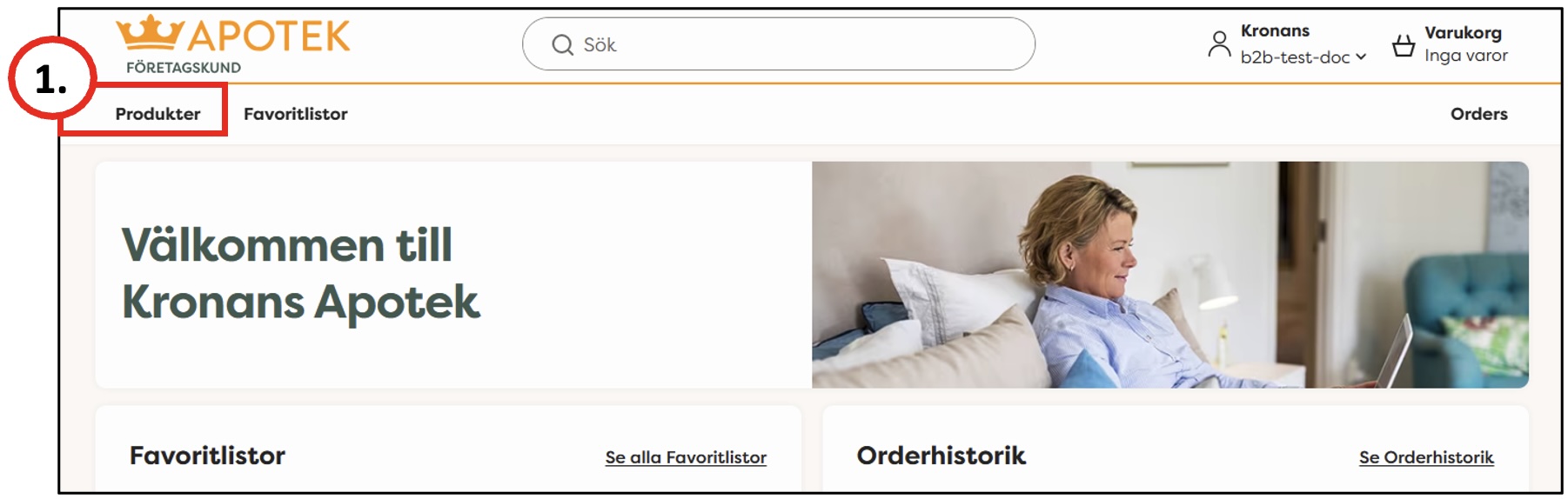Screen dimensions: 1568x499
Task: Open the Kronans account menu
Action: [1287, 44]
